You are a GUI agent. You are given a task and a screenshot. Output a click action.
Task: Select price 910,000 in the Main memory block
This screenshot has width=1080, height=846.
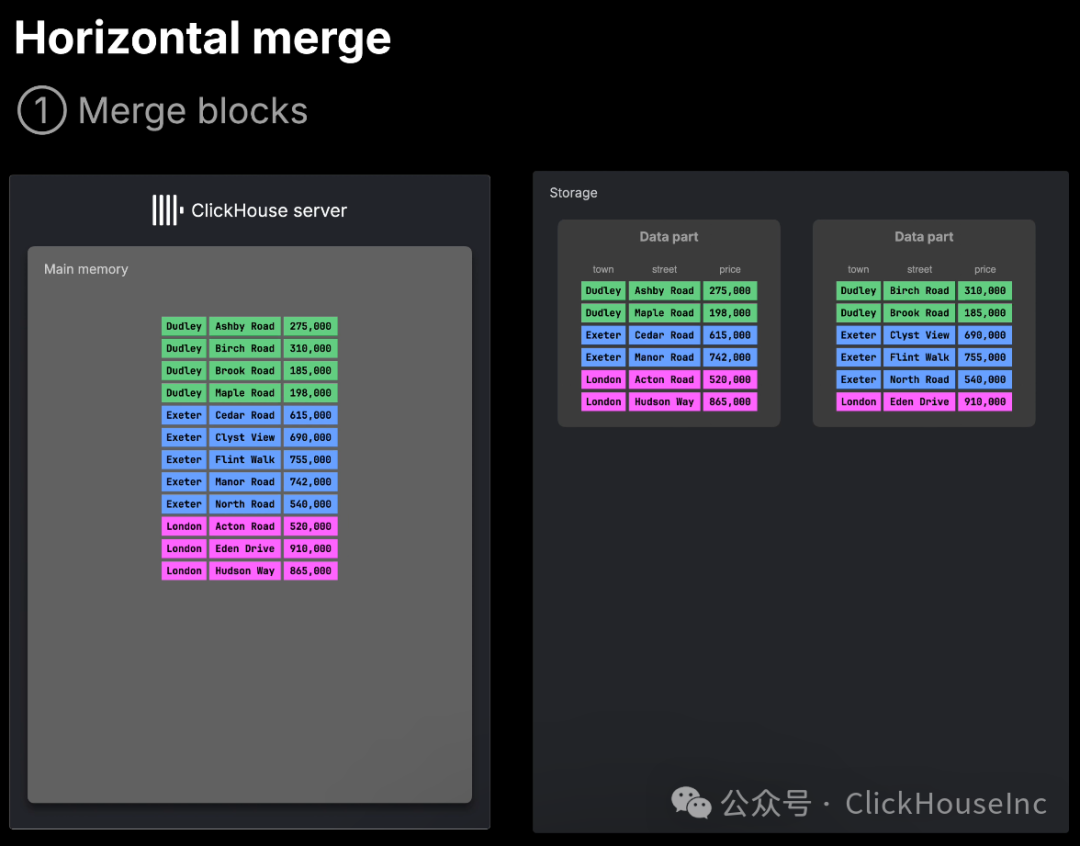pyautogui.click(x=311, y=548)
